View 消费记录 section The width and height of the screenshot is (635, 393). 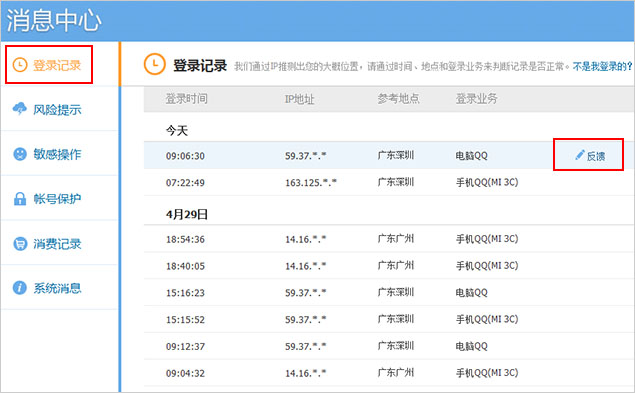[x=59, y=243]
